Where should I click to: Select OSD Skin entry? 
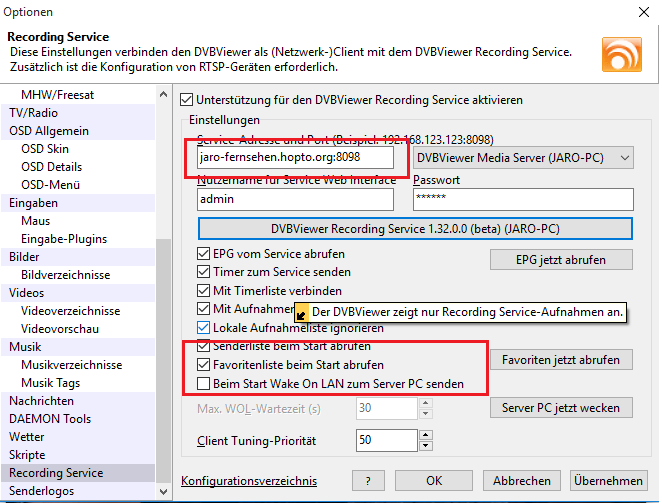pyautogui.click(x=78, y=149)
